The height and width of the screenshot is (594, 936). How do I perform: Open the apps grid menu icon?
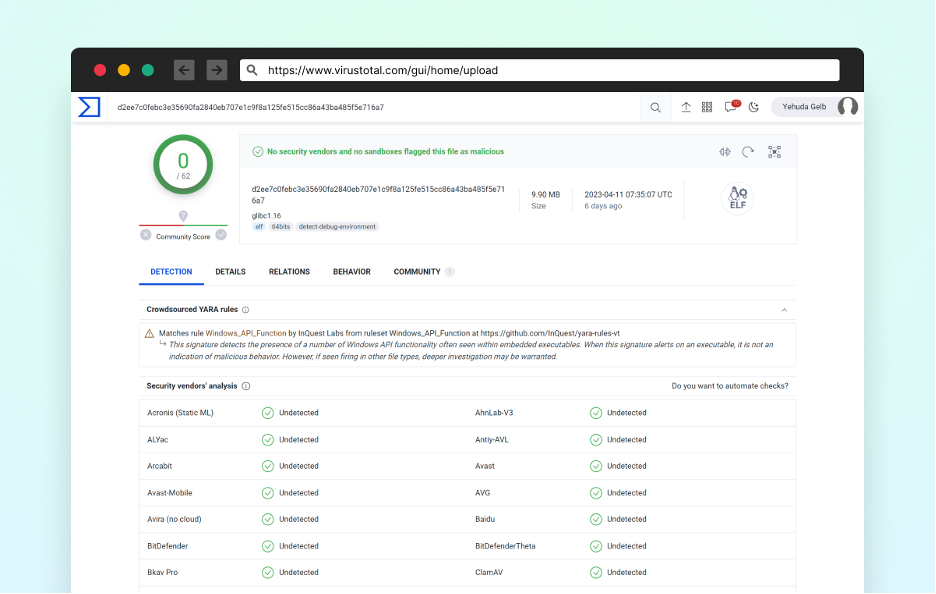707,107
